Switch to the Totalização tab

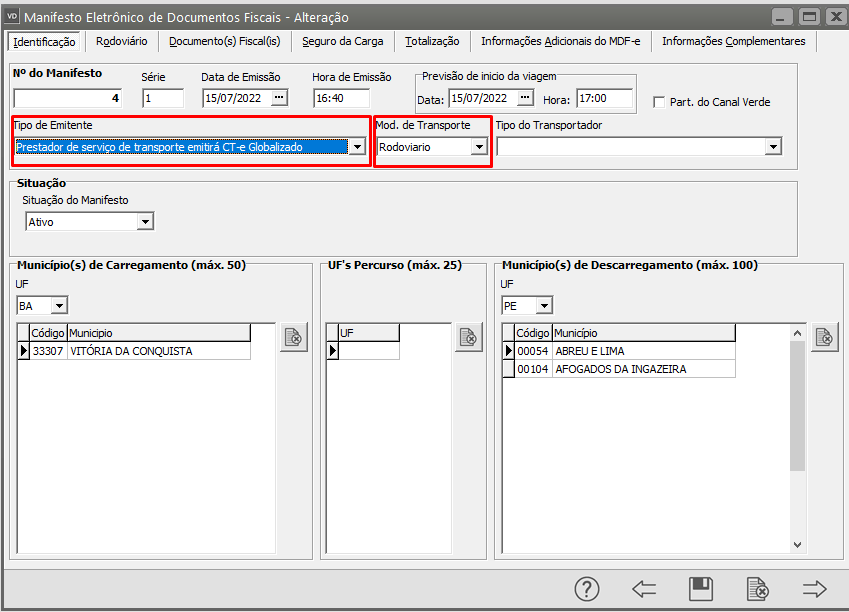432,41
